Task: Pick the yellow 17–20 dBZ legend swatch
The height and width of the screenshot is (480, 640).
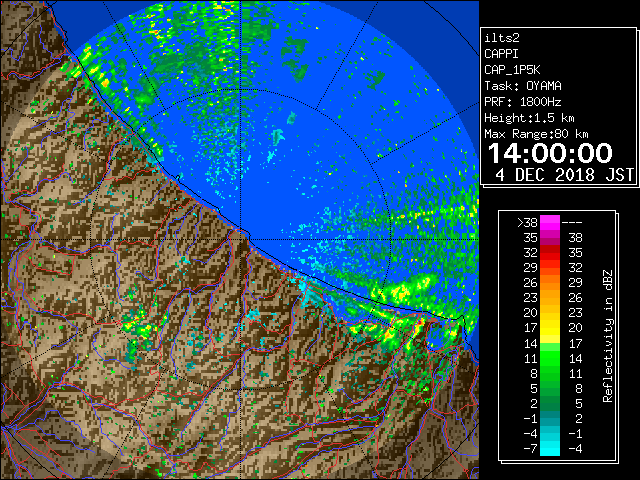Action: tap(550, 328)
